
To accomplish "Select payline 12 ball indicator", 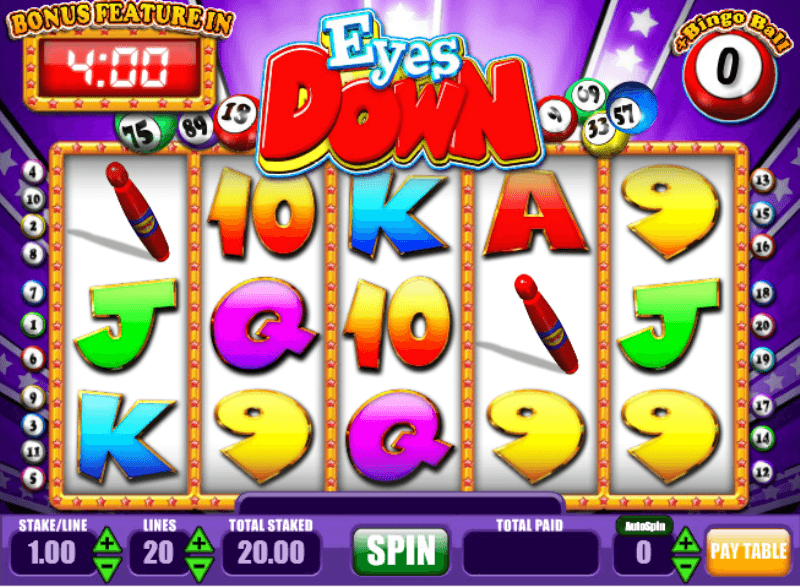I will pos(762,472).
